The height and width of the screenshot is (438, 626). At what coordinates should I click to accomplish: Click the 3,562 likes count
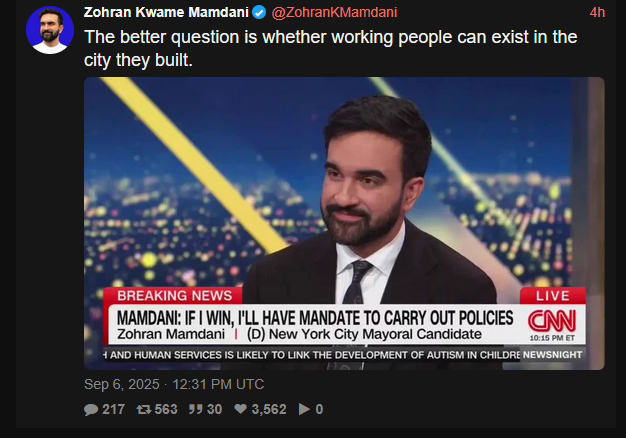(269, 409)
